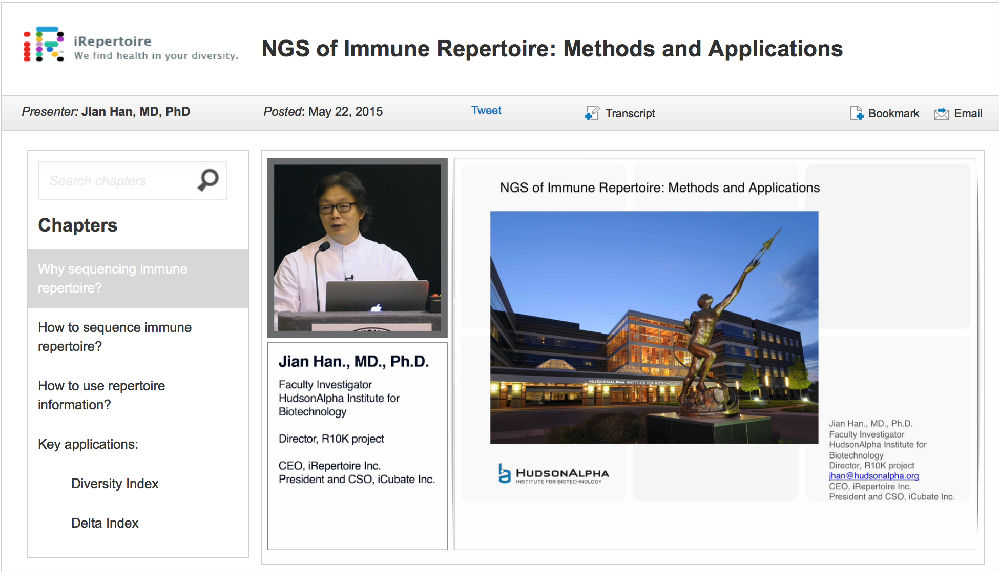Open the Delta Index sub-chapter
This screenshot has width=999, height=572.
[105, 523]
